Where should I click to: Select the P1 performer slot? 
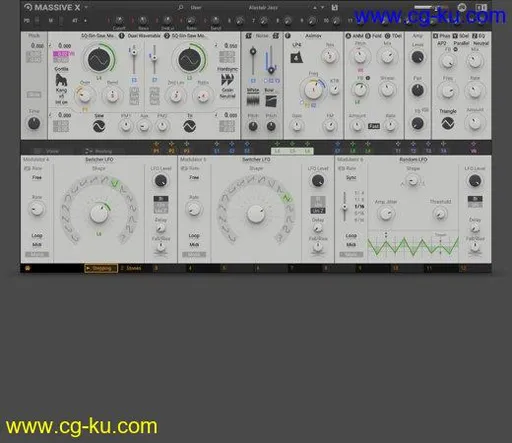click(x=156, y=151)
